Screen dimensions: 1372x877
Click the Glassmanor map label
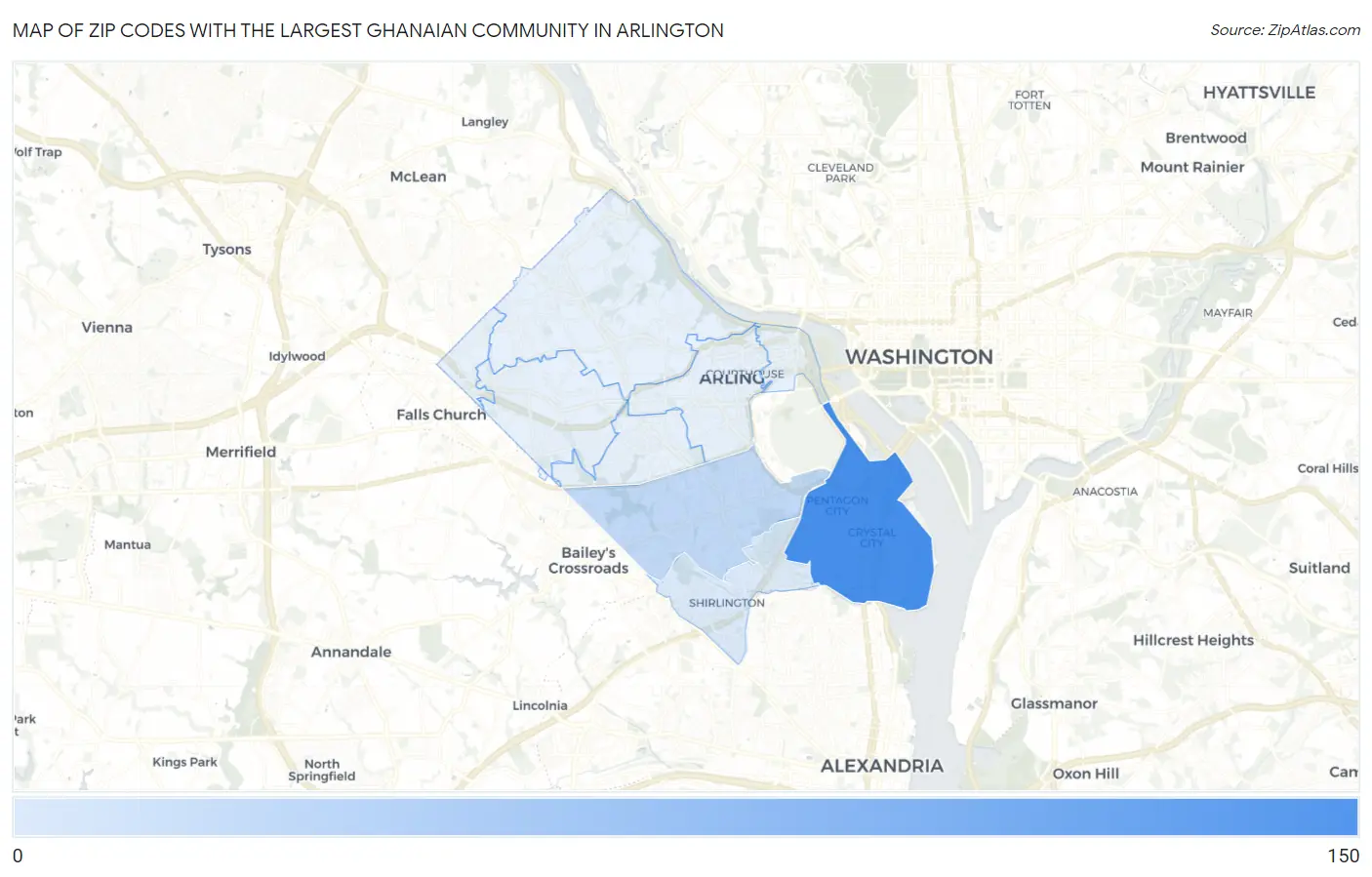pyautogui.click(x=1054, y=703)
